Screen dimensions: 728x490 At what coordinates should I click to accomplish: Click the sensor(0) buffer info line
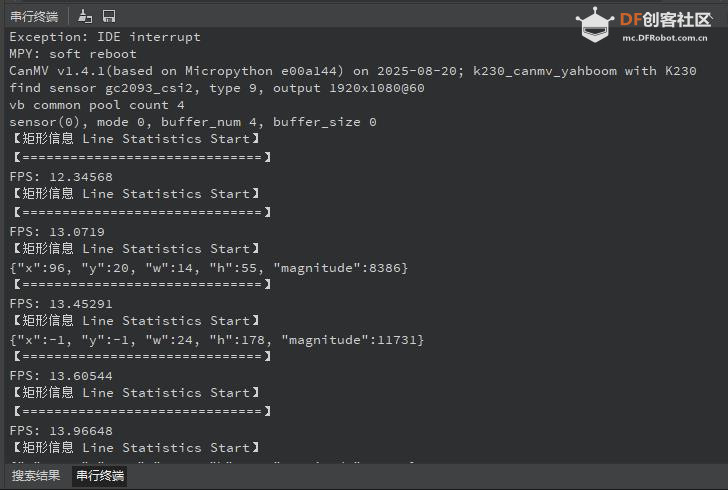193,122
